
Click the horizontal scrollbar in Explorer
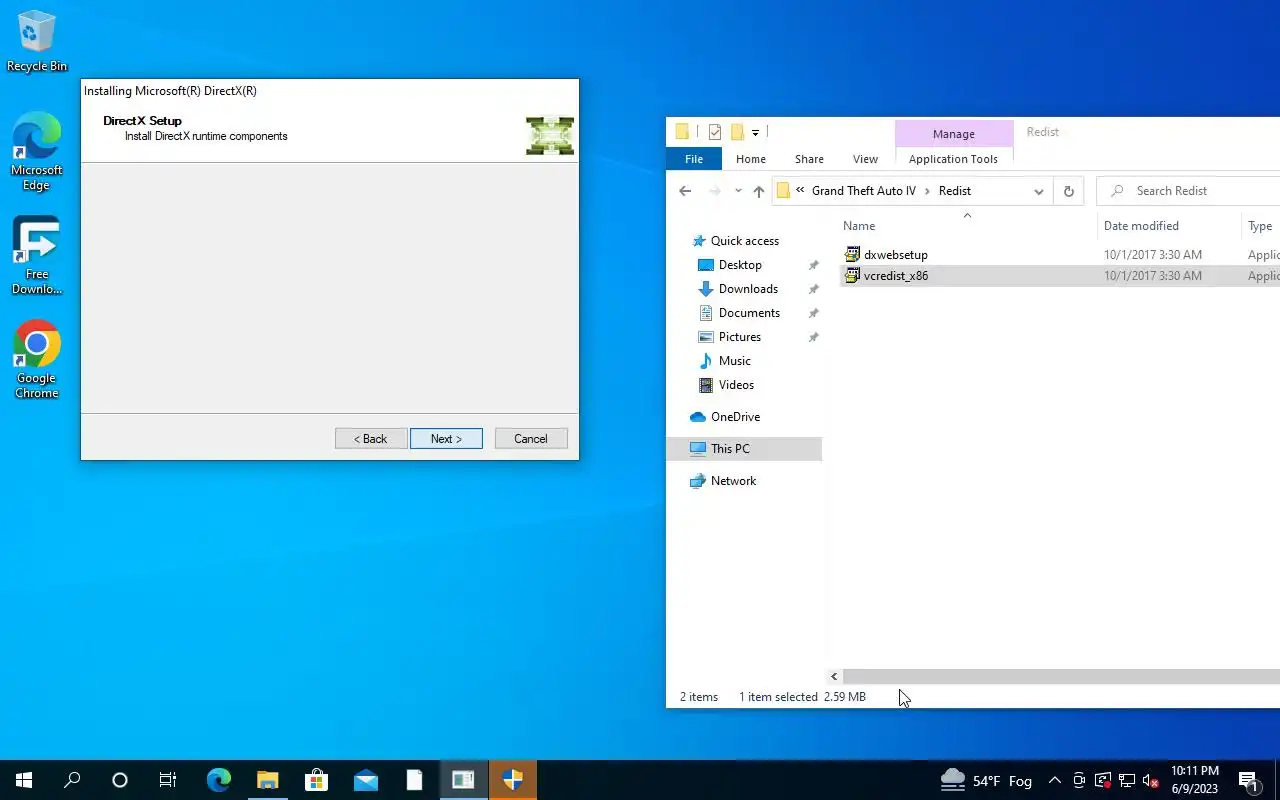[x=1061, y=677]
